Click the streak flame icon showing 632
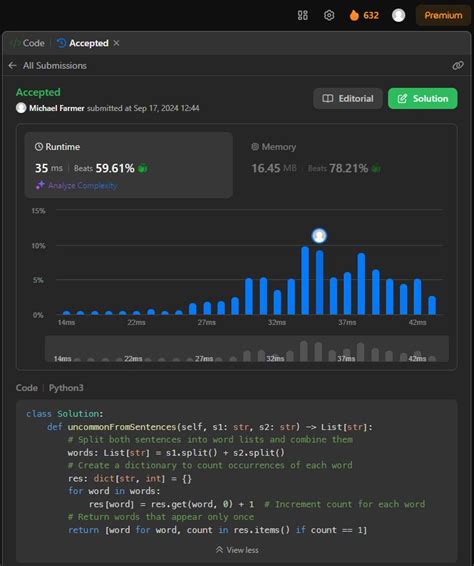The width and height of the screenshot is (474, 566). 354,15
